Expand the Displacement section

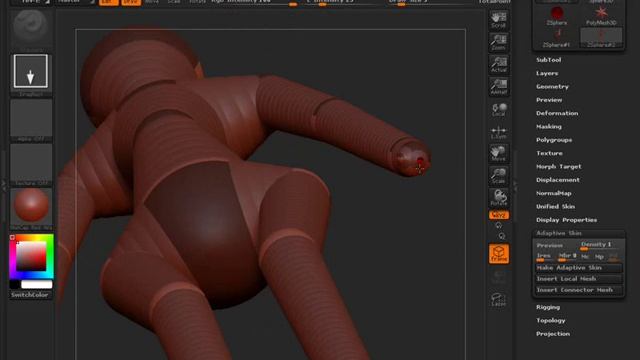click(x=558, y=180)
